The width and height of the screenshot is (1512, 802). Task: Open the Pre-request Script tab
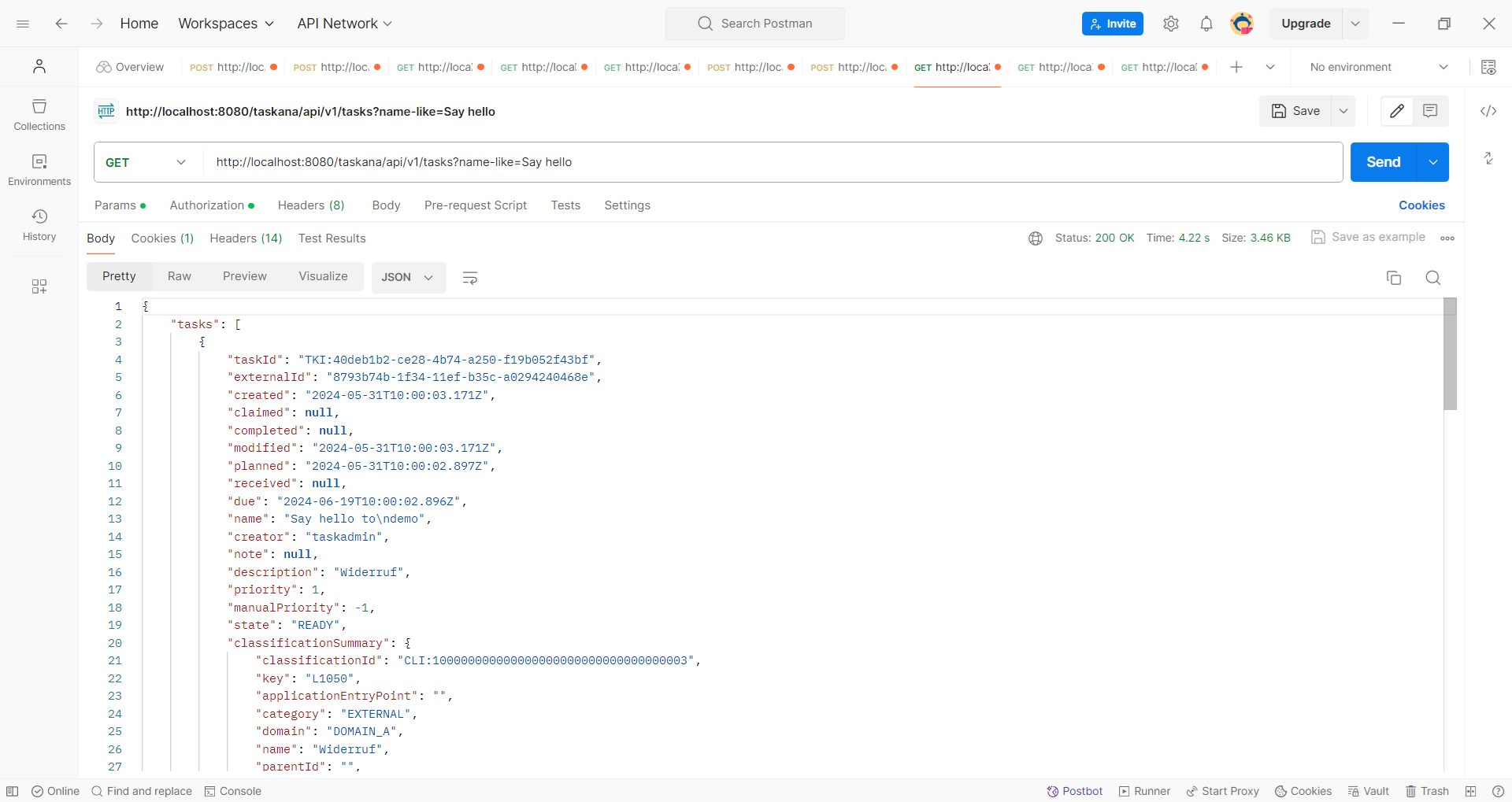click(x=475, y=205)
